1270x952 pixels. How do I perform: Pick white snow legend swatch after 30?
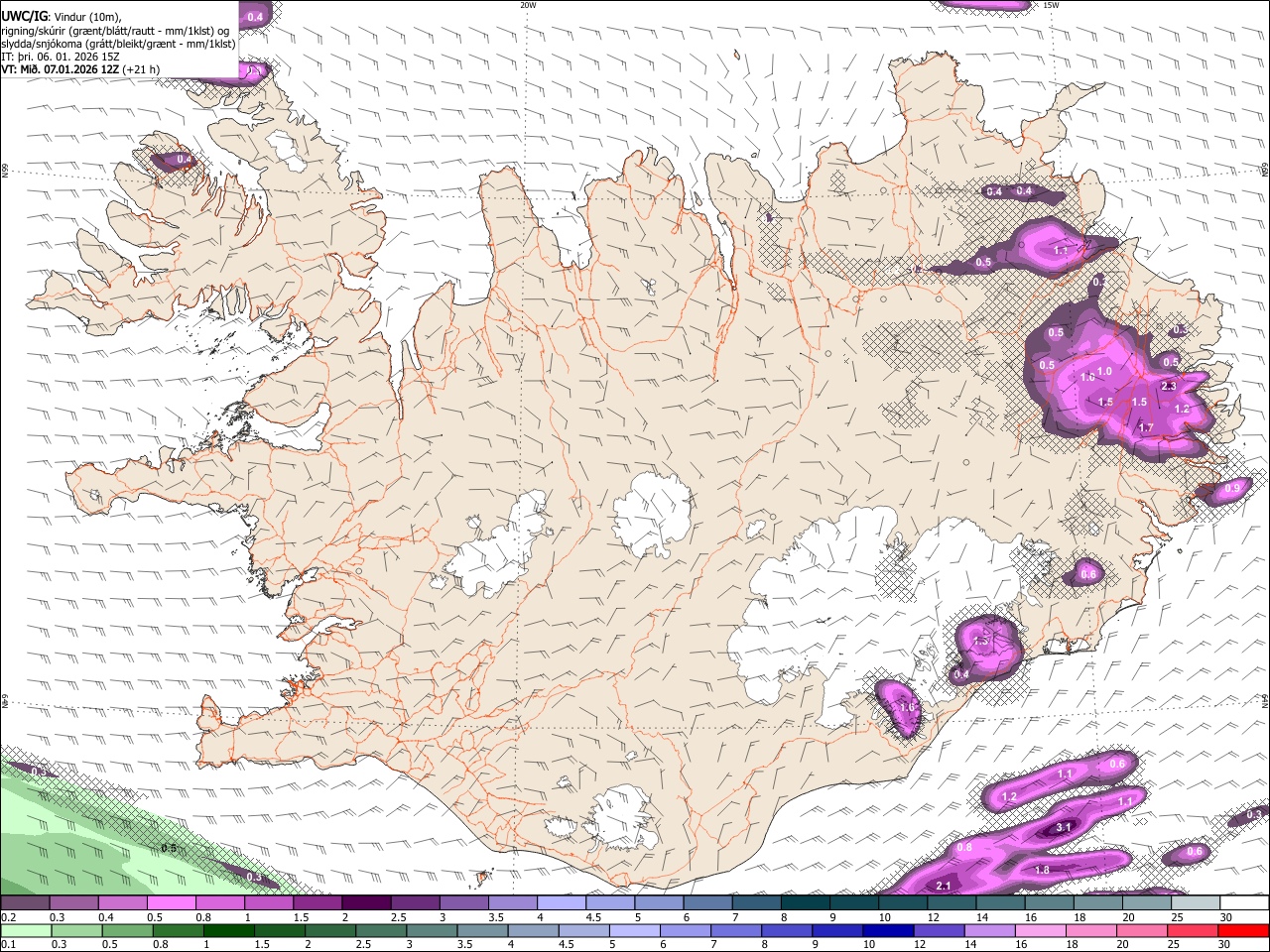[x=1244, y=902]
